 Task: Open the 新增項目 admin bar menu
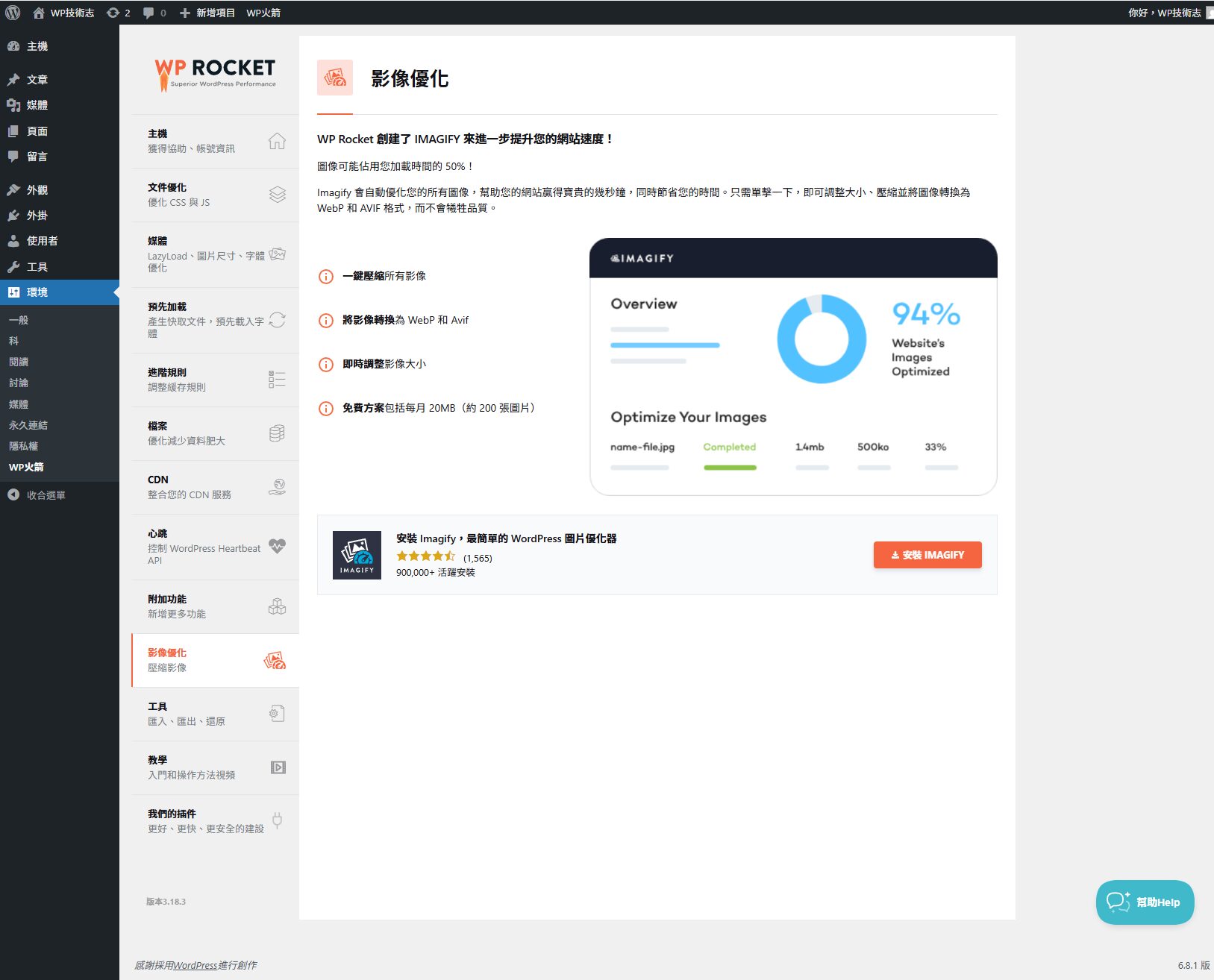[x=207, y=13]
